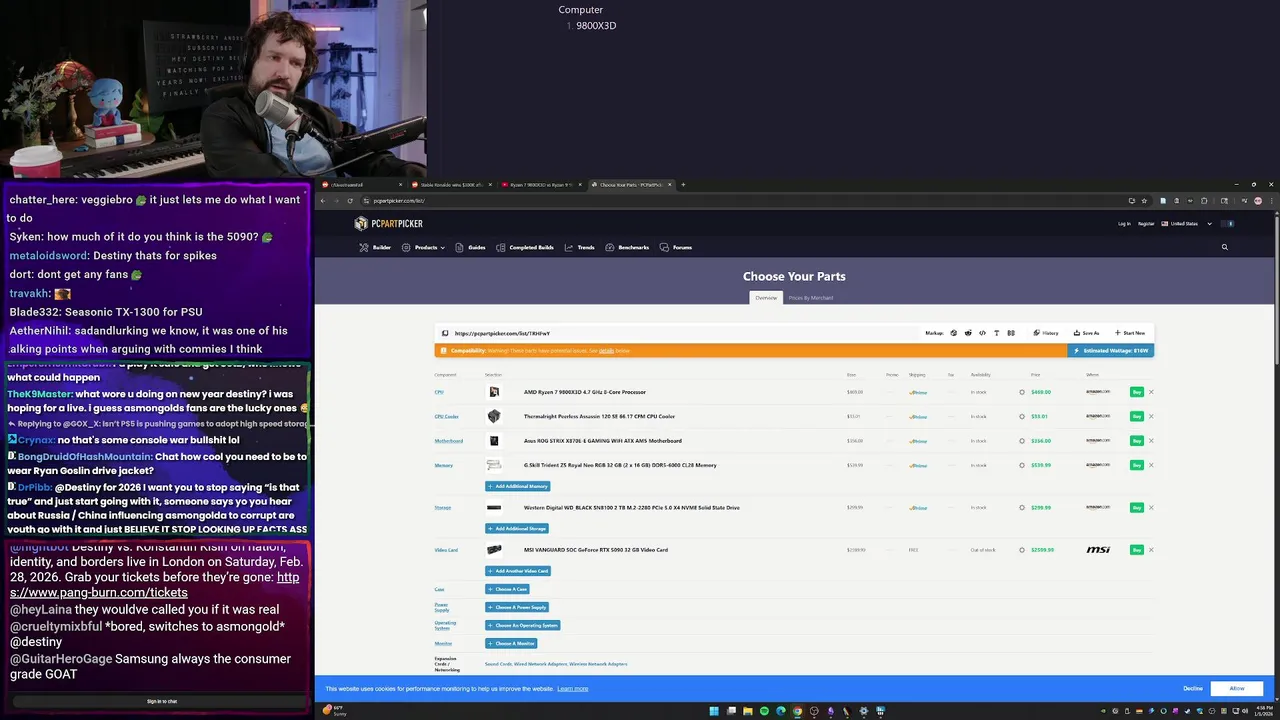Open the Learn more cookie link
Image resolution: width=1280 pixels, height=720 pixels.
click(x=573, y=689)
